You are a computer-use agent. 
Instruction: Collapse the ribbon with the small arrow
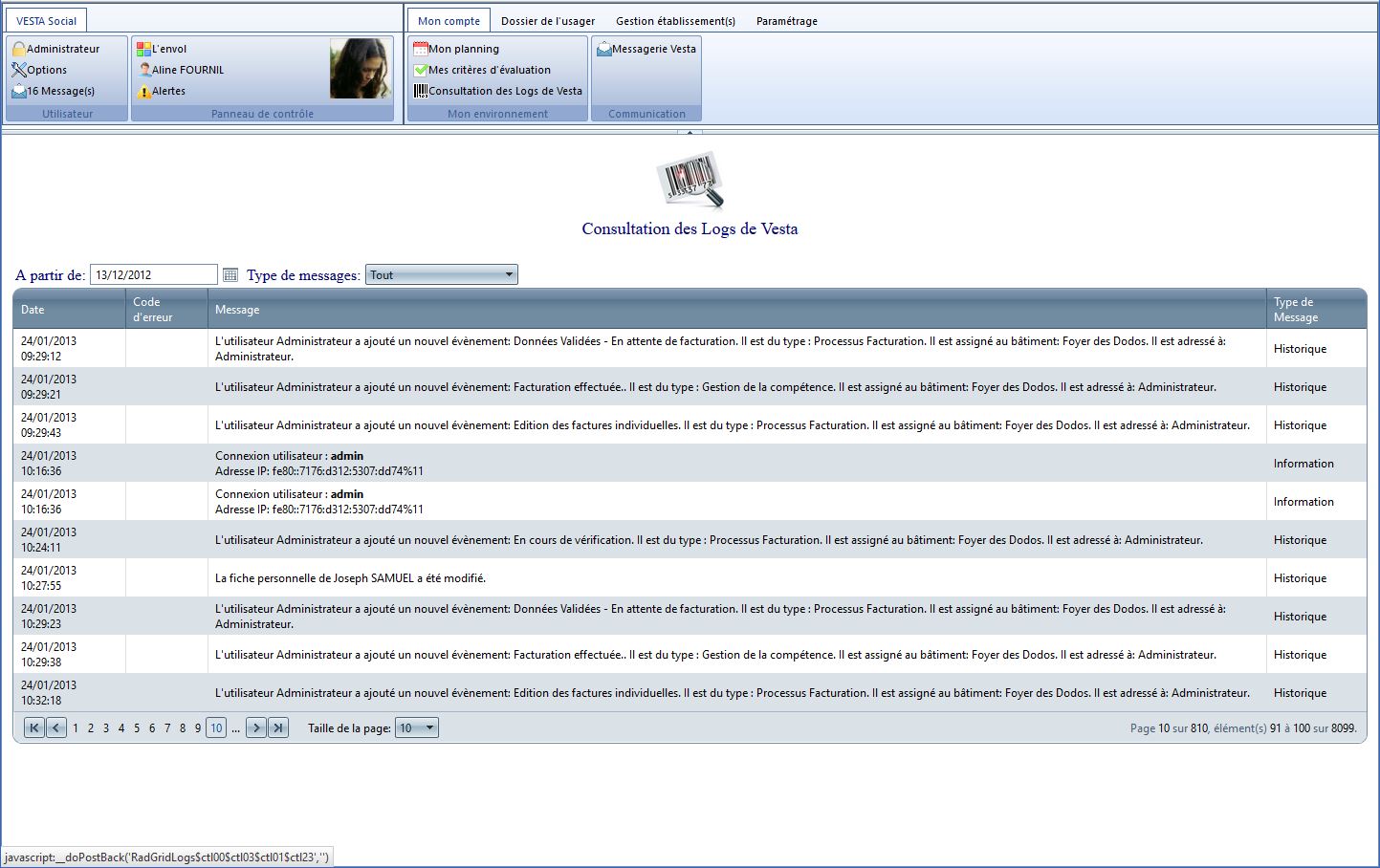(690, 132)
